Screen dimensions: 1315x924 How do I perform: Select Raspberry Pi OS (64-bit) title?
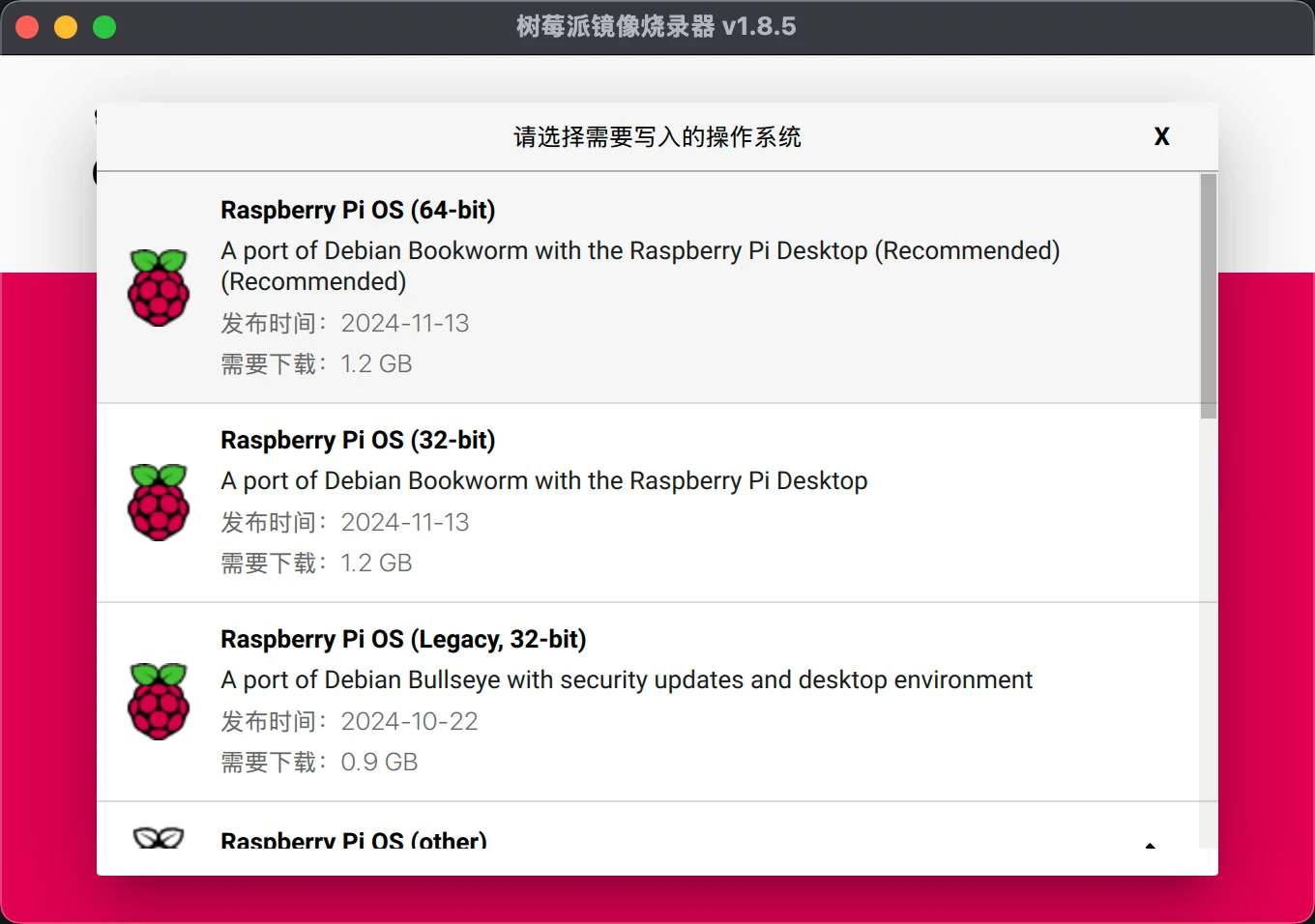pos(358,210)
